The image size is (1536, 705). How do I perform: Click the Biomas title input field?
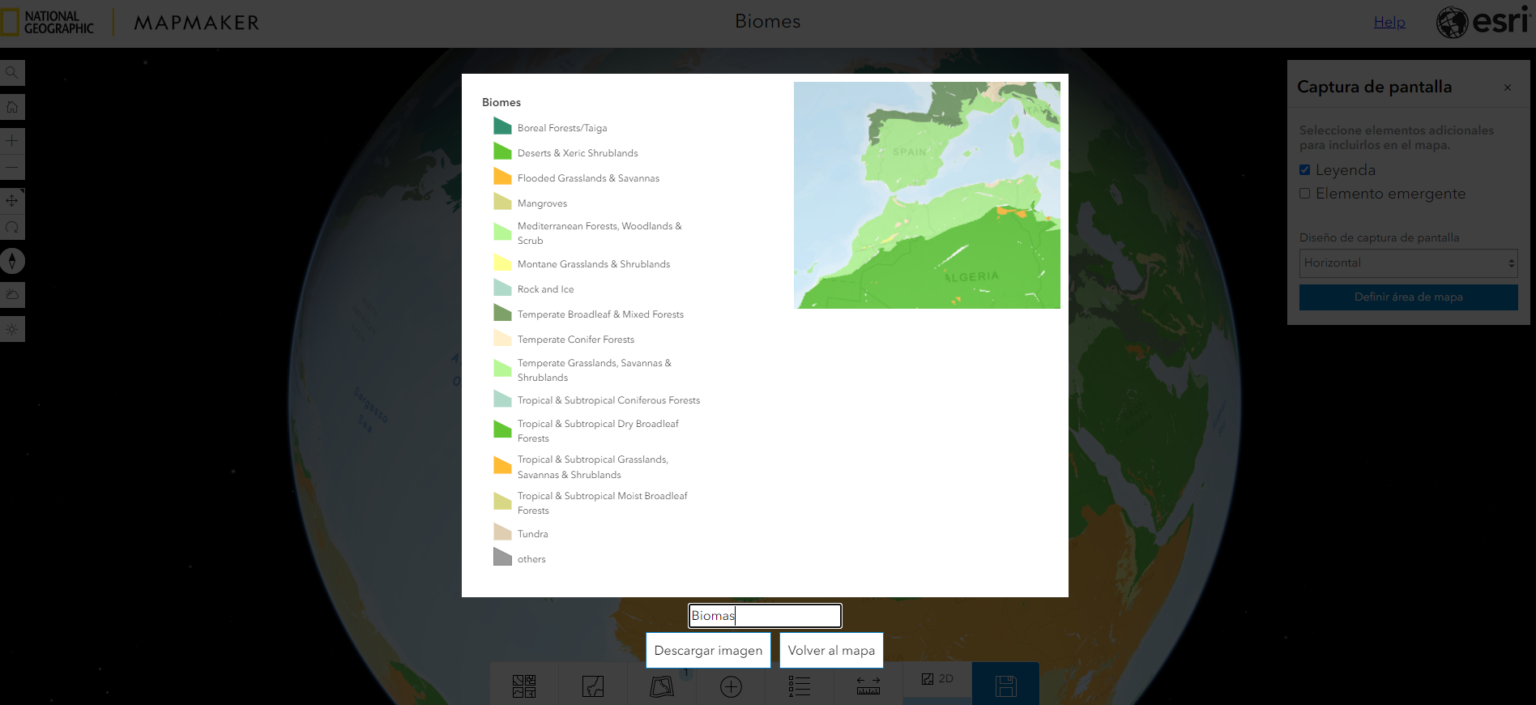764,615
